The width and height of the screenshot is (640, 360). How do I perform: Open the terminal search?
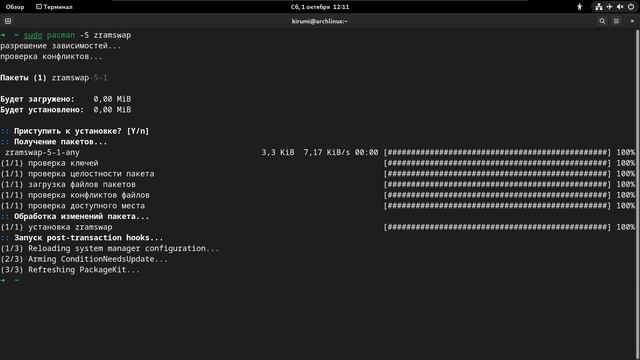[602, 21]
